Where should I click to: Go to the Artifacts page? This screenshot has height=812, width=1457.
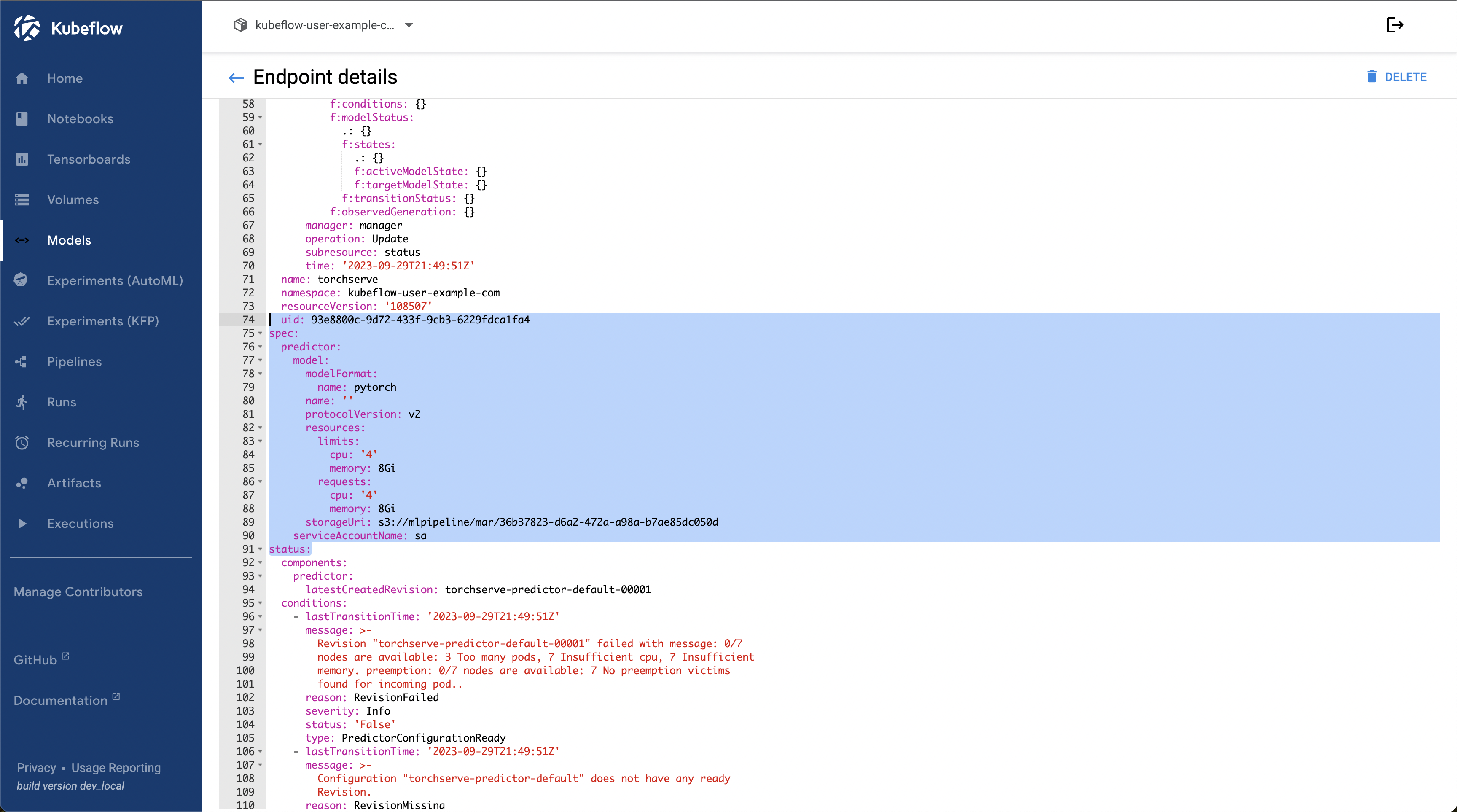coord(74,484)
